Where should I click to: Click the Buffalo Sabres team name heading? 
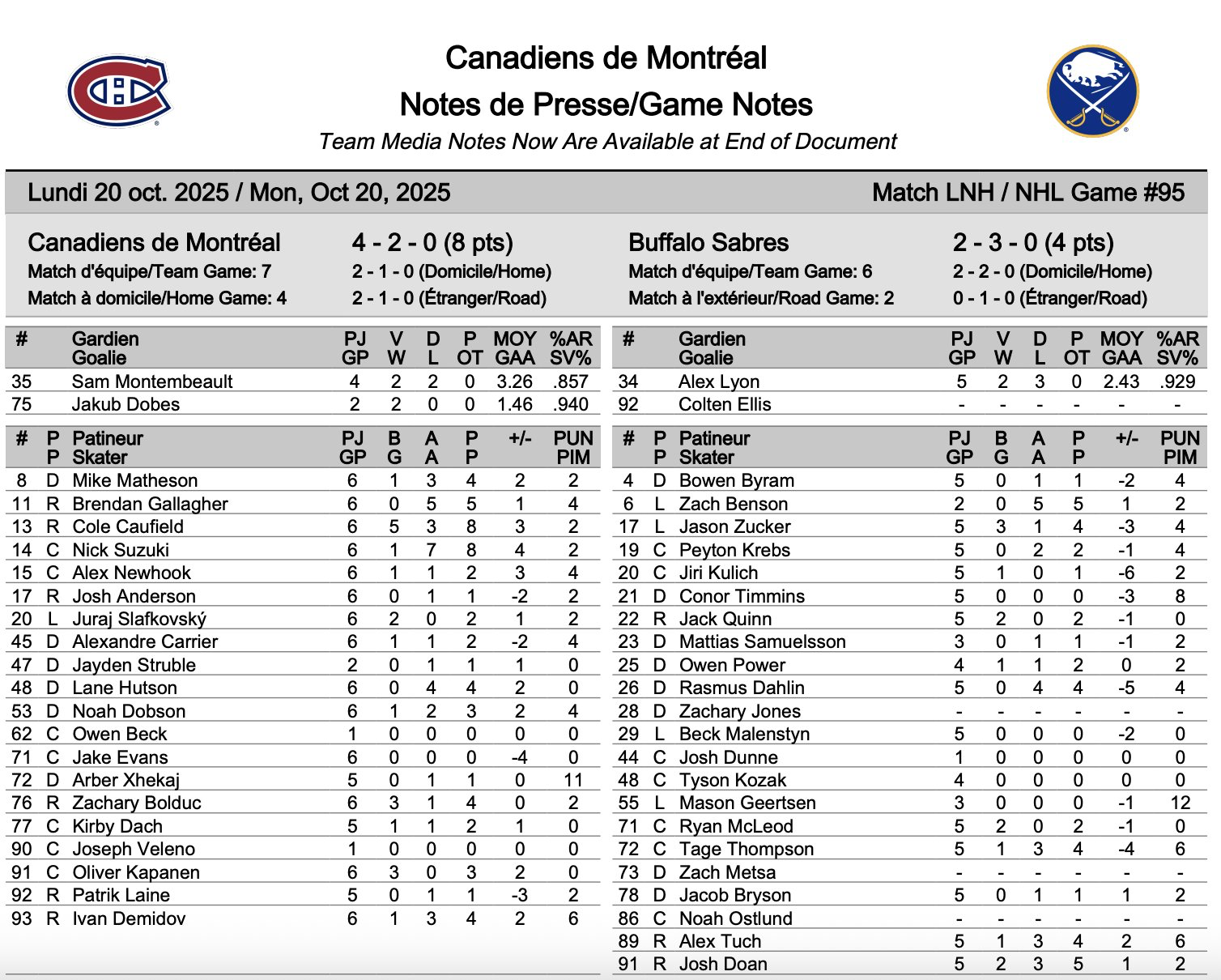pyautogui.click(x=708, y=243)
